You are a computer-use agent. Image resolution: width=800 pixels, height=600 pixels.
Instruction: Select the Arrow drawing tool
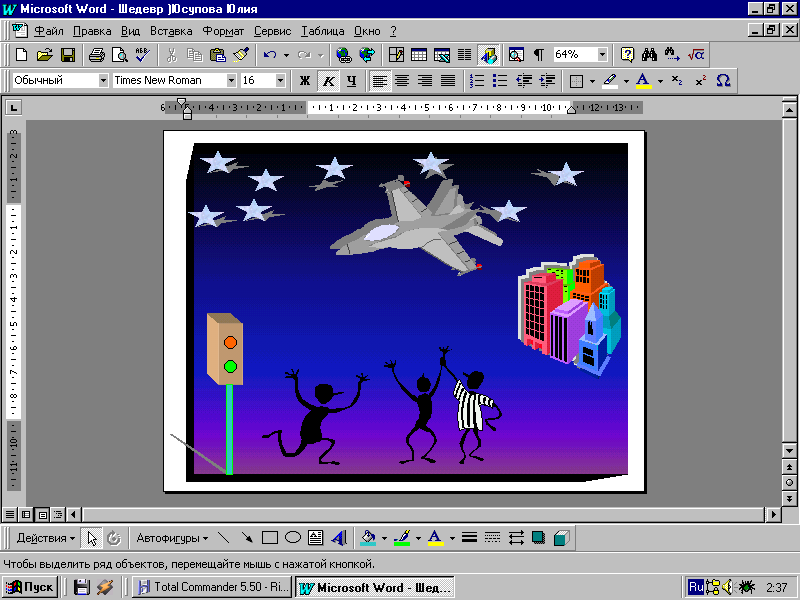pyautogui.click(x=247, y=538)
